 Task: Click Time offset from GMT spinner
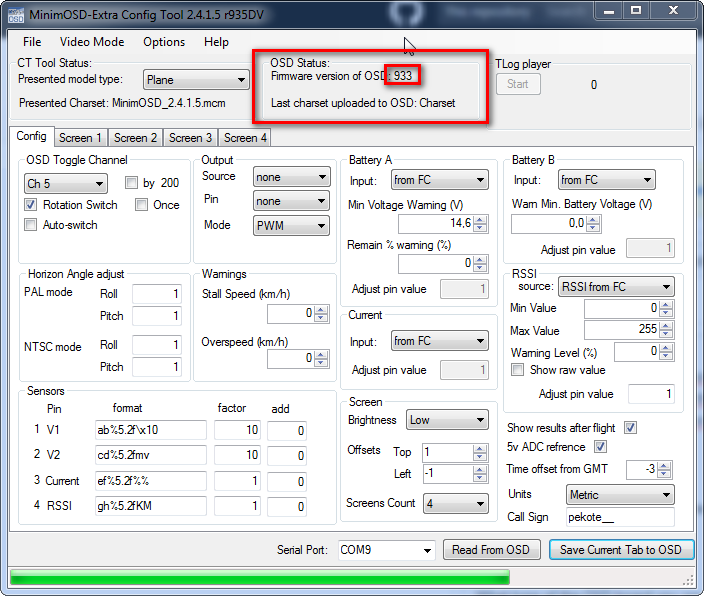664,469
